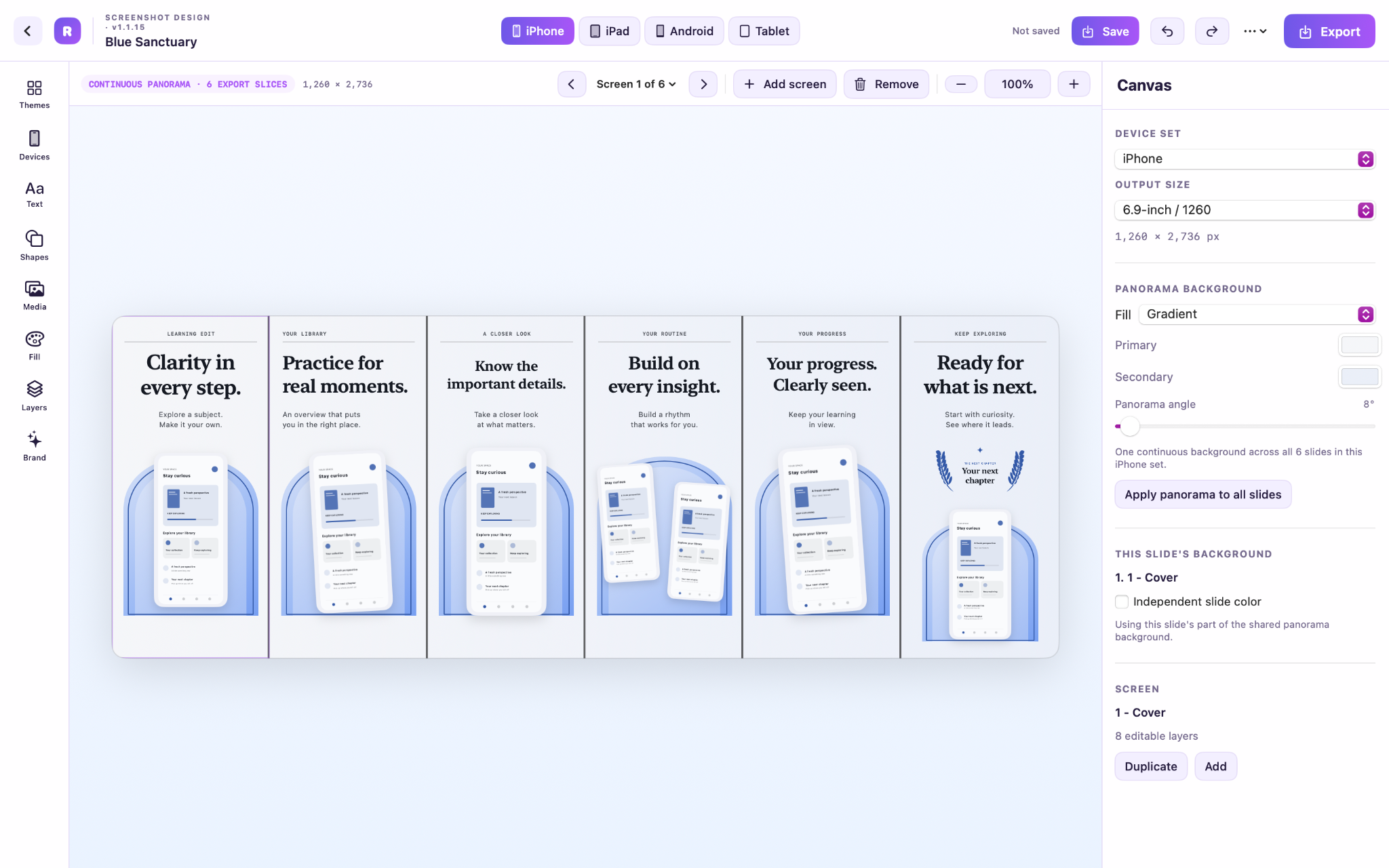The image size is (1389, 868).
Task: Click the redo arrow icon
Action: (x=1212, y=31)
